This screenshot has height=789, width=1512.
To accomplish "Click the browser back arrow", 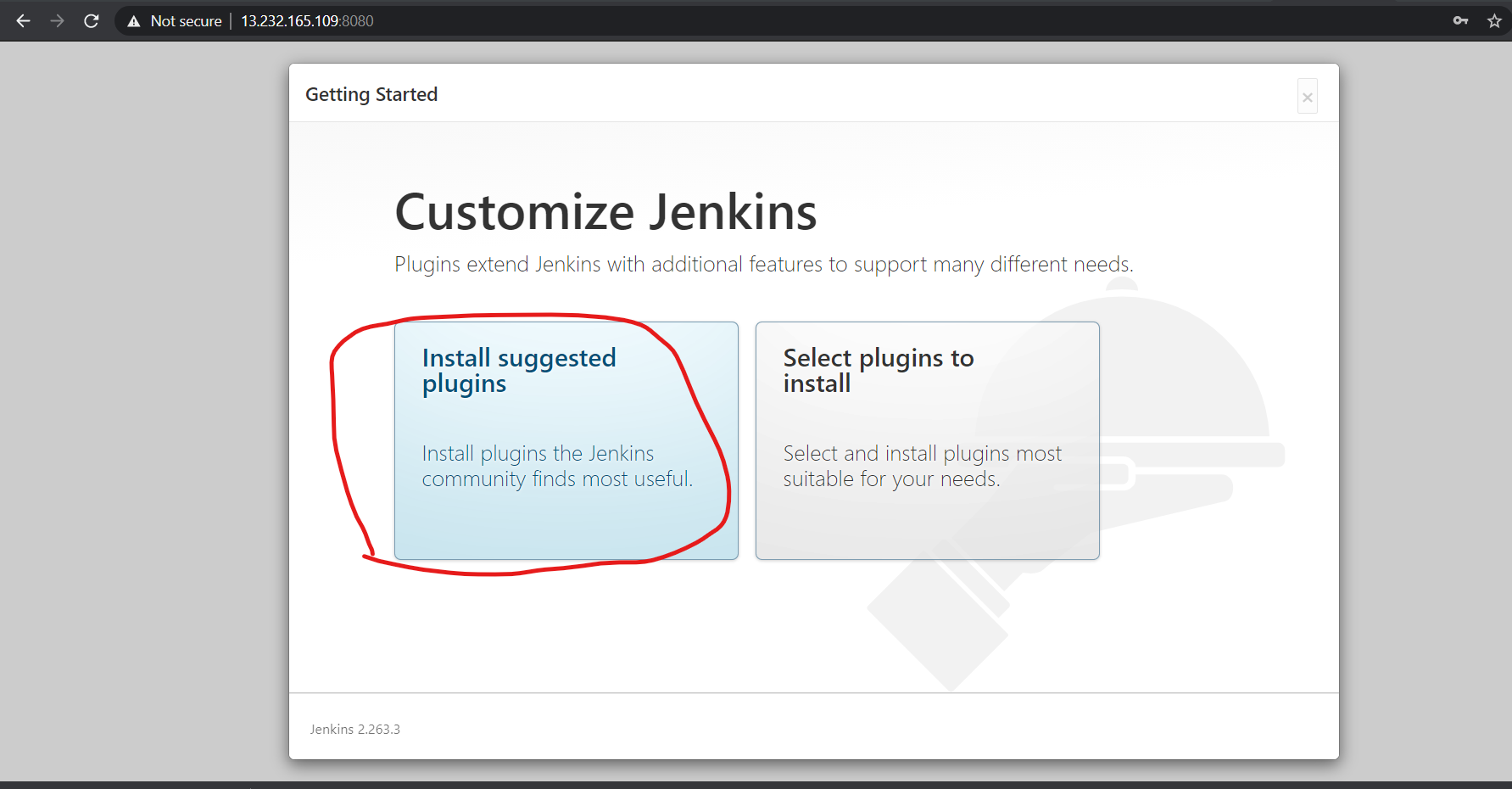I will [23, 21].
